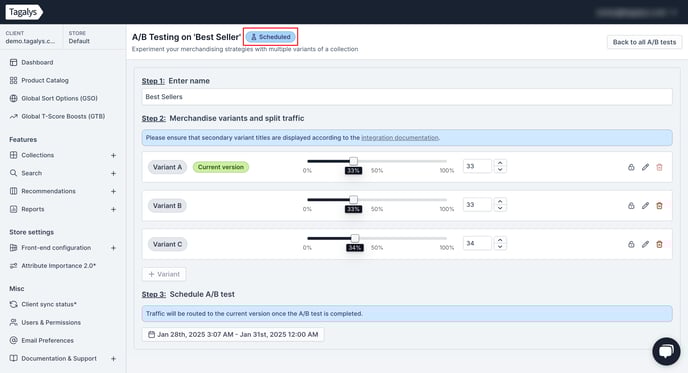Click Global T-Score Boosts trend icon
This screenshot has height=373, width=688.
[x=14, y=116]
